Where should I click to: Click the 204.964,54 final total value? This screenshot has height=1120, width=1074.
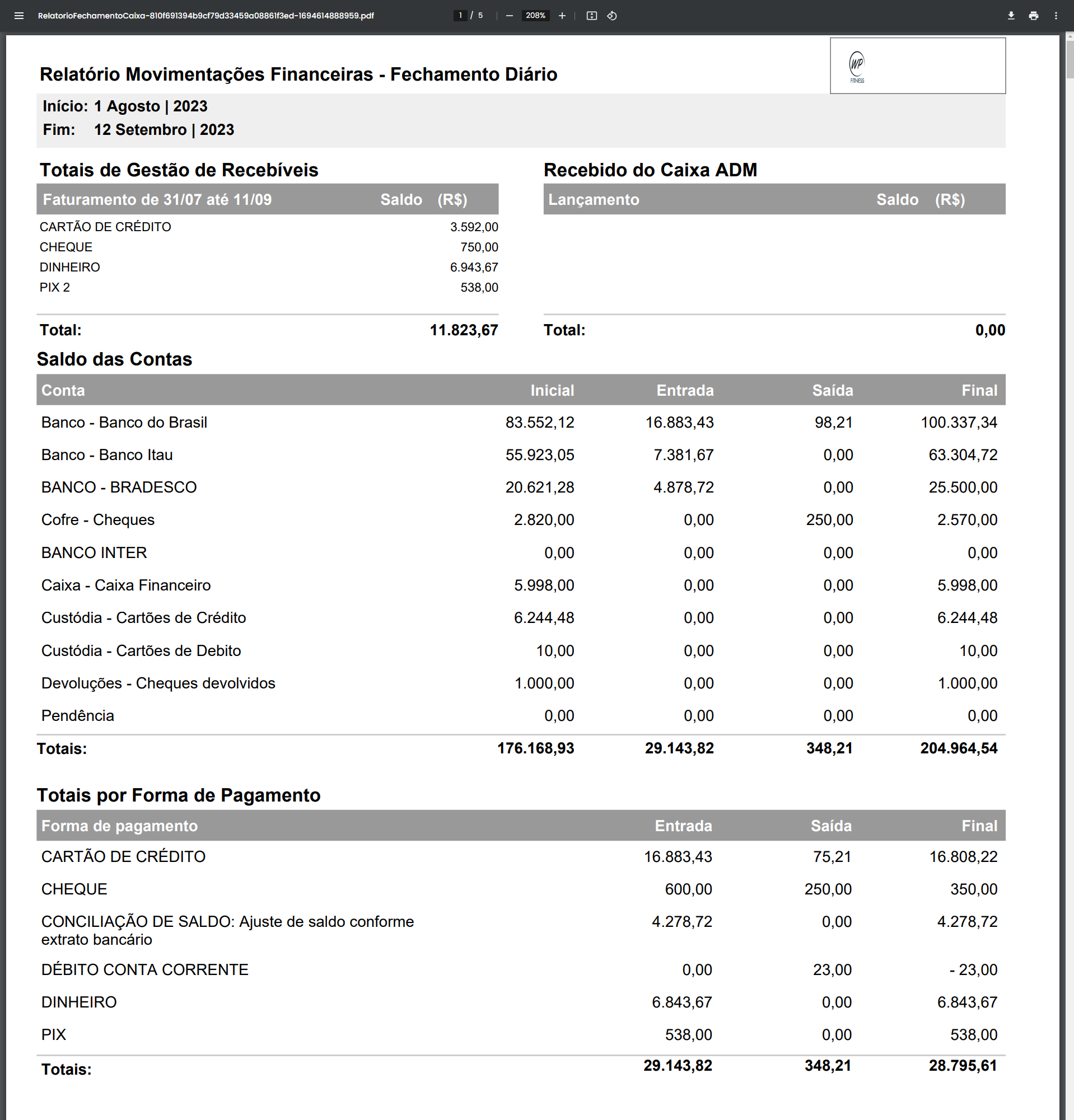[x=958, y=748]
